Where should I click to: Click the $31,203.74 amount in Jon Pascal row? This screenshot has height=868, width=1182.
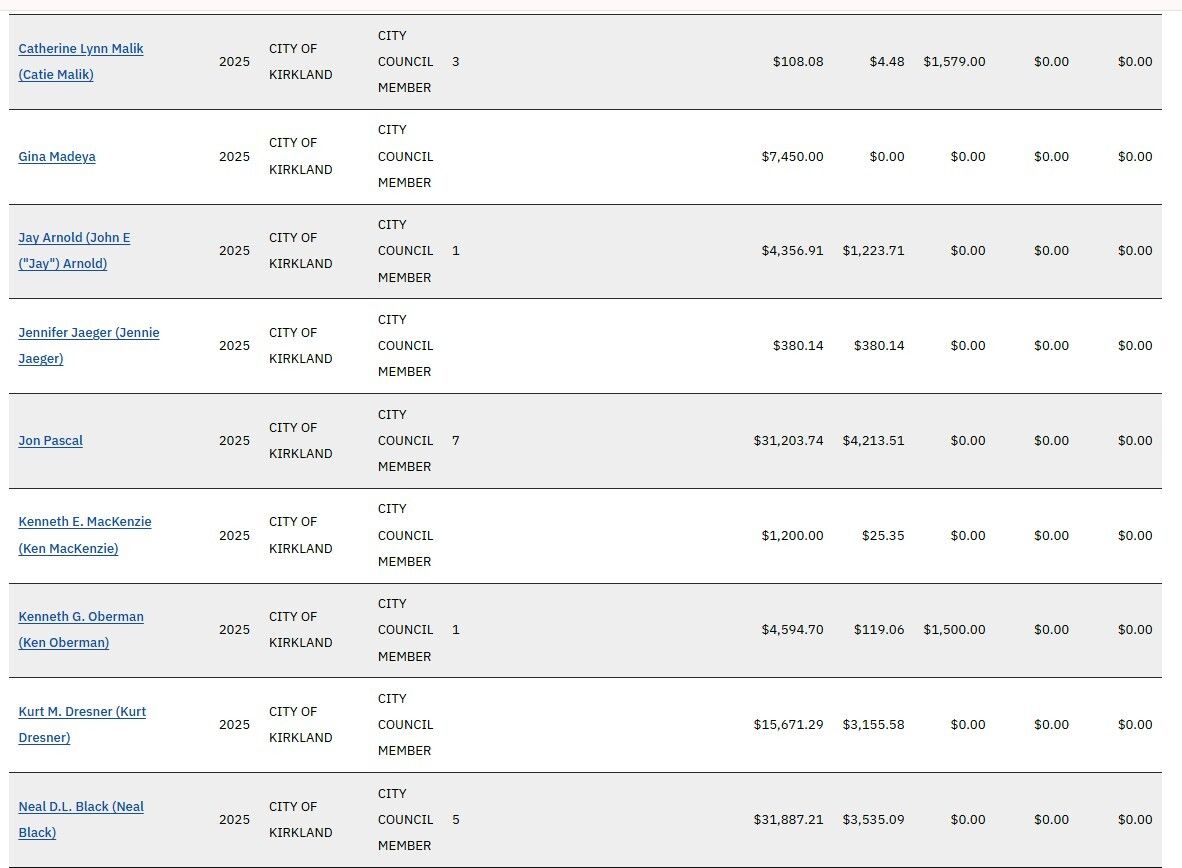(x=789, y=440)
